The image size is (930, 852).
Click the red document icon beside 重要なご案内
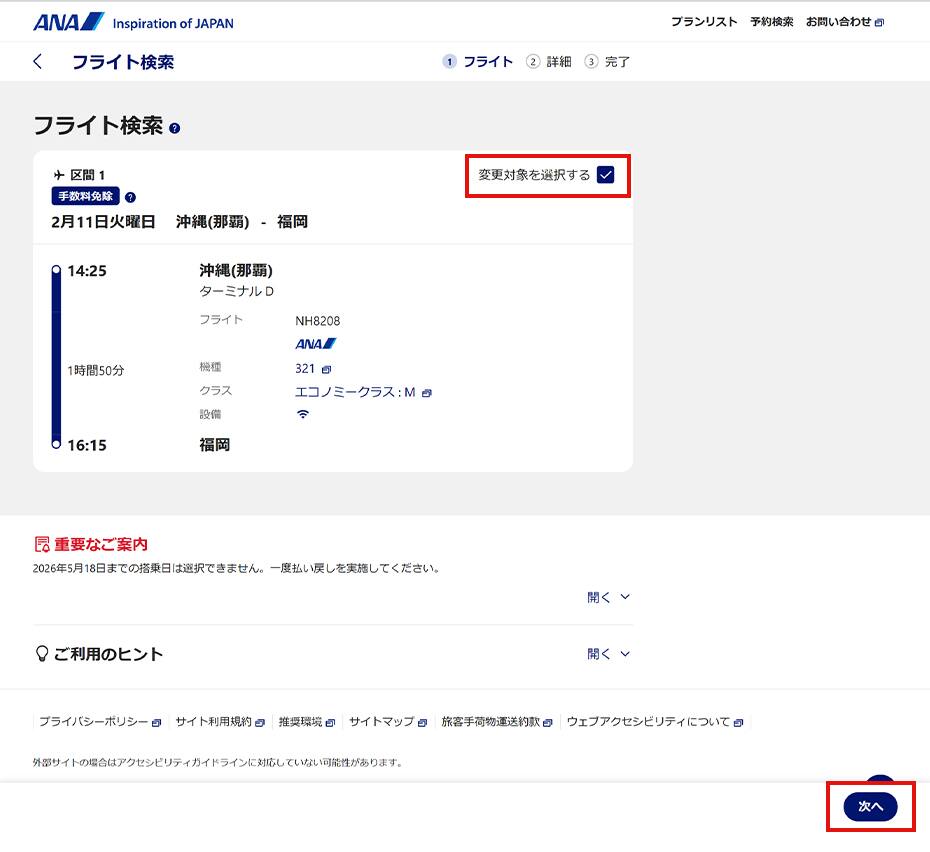click(41, 543)
